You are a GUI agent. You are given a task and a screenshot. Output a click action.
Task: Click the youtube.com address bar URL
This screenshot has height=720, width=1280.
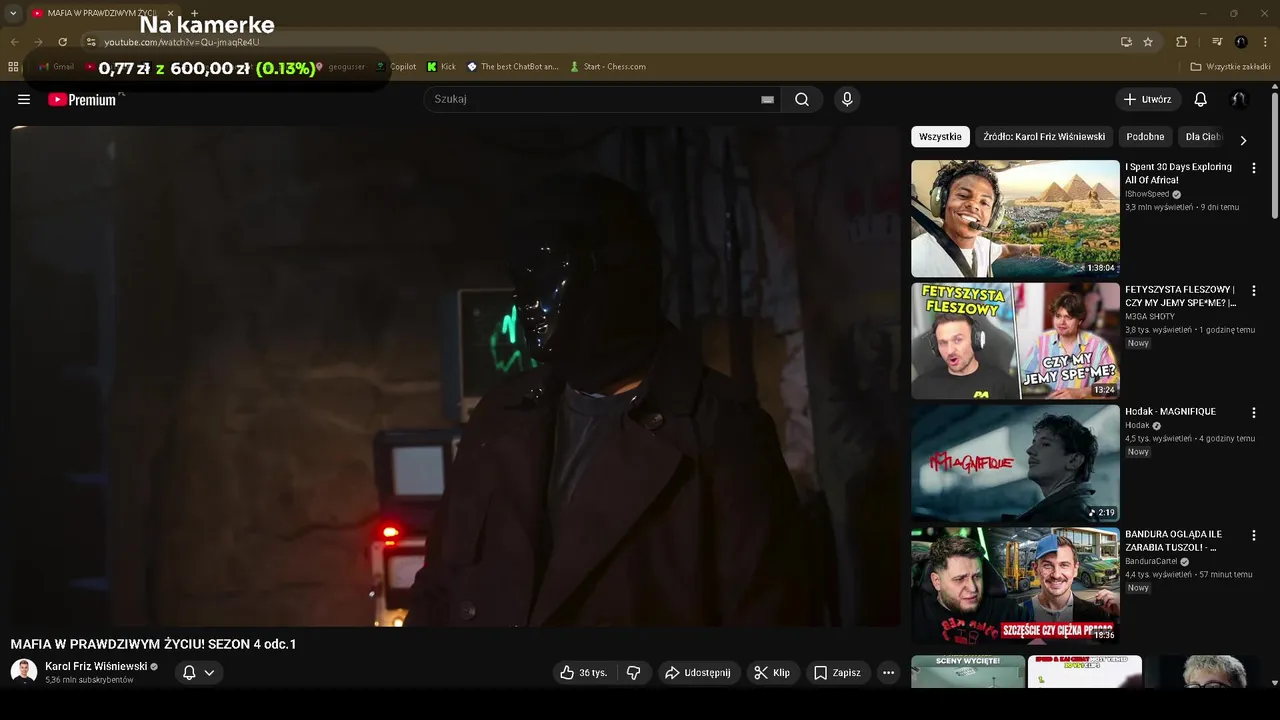[x=181, y=42]
